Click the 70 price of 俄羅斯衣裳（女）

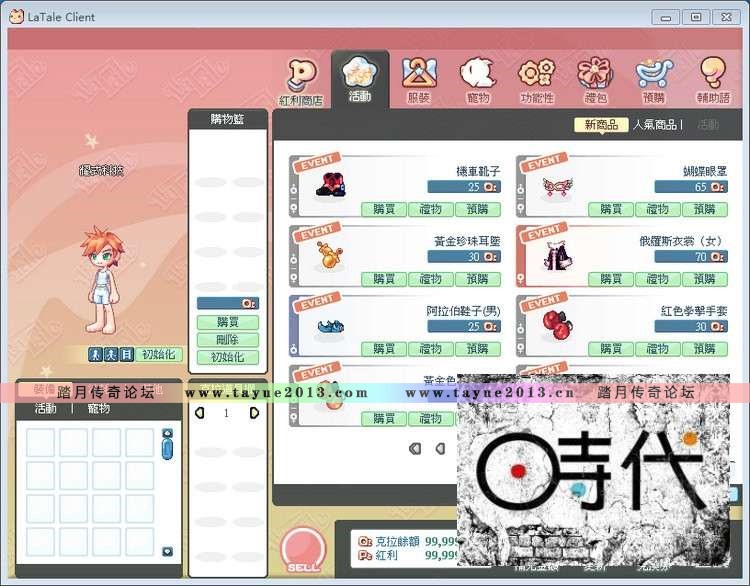[x=691, y=256]
